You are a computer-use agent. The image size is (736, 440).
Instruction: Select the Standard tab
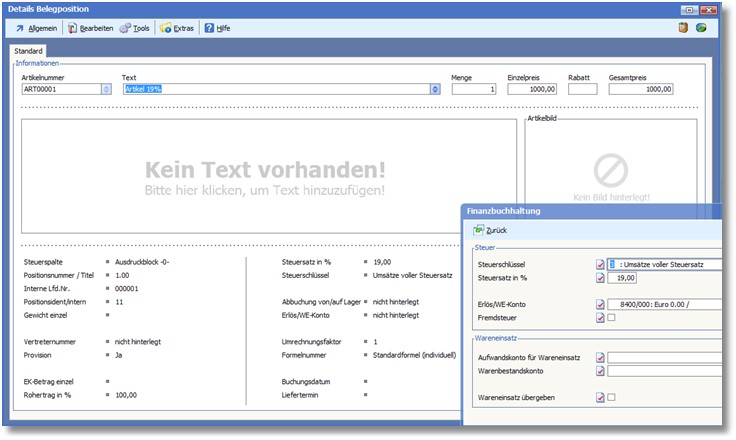pos(29,52)
